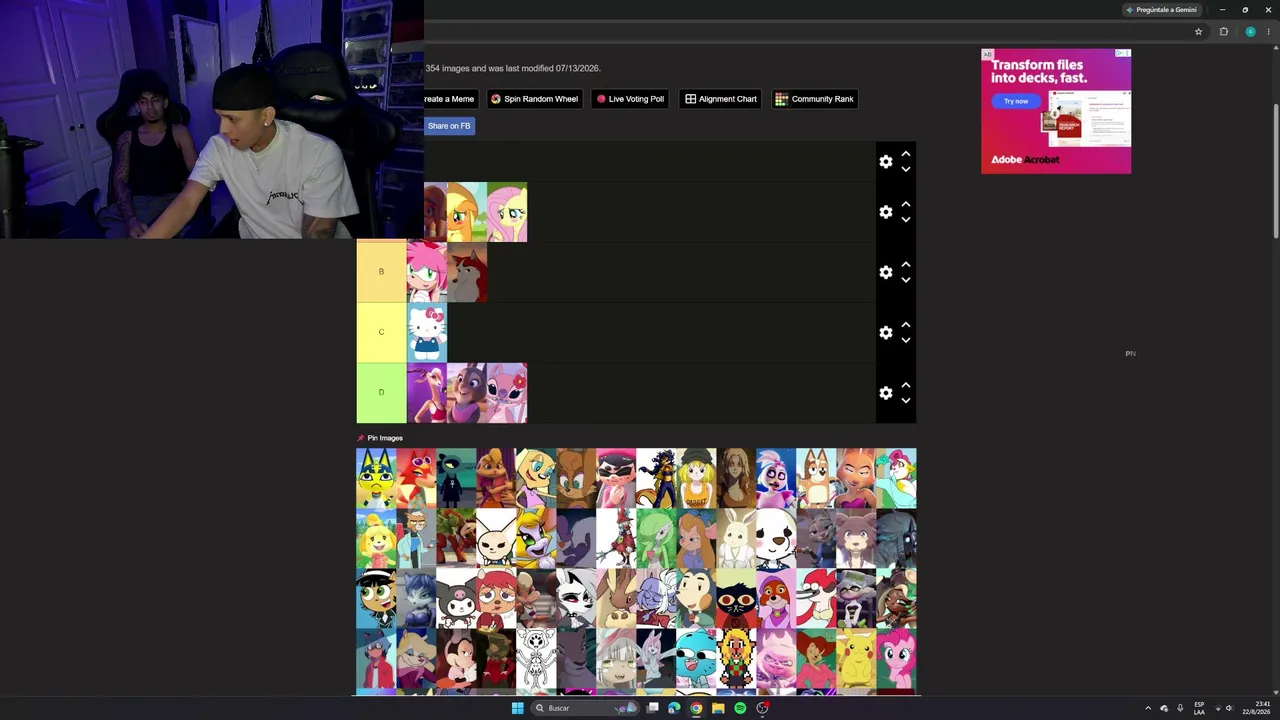Click the tier B label cell

pyautogui.click(x=381, y=272)
